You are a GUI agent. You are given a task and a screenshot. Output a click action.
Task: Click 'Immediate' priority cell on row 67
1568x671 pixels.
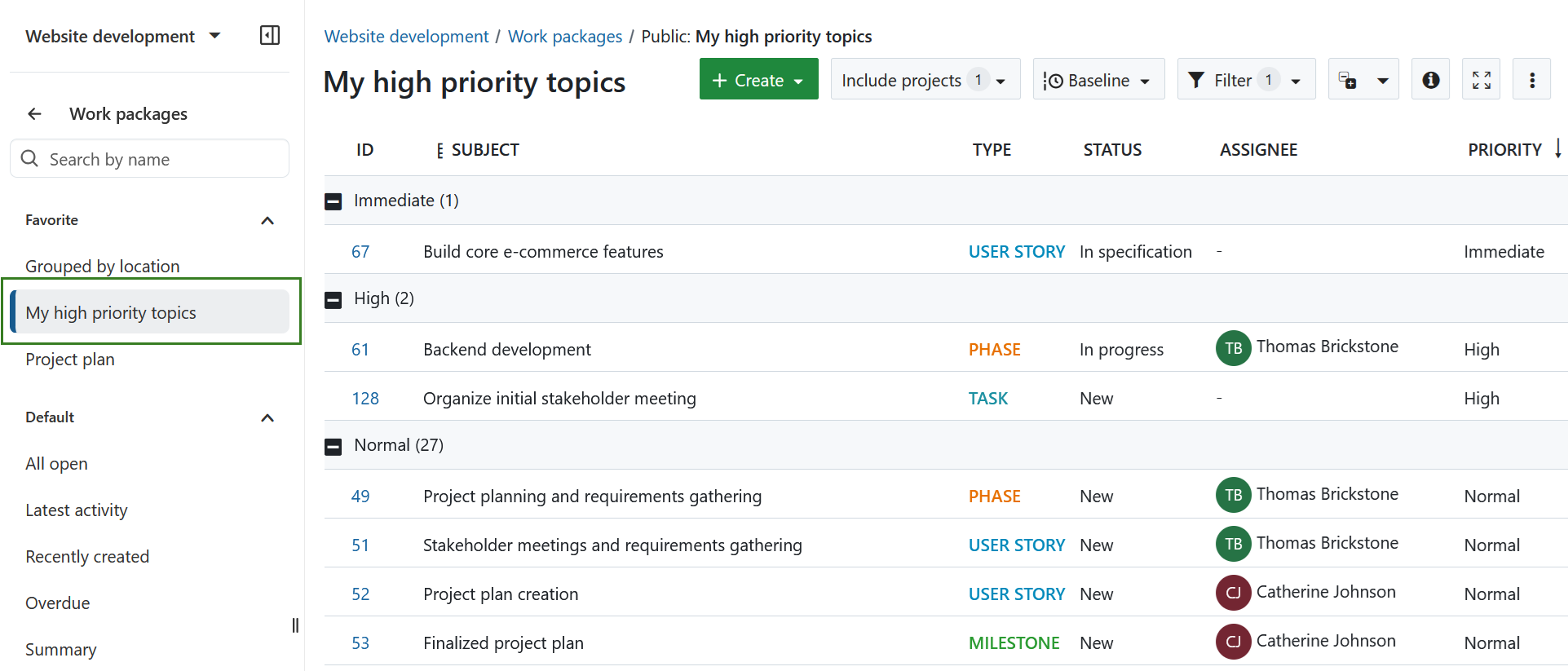[x=1504, y=251]
